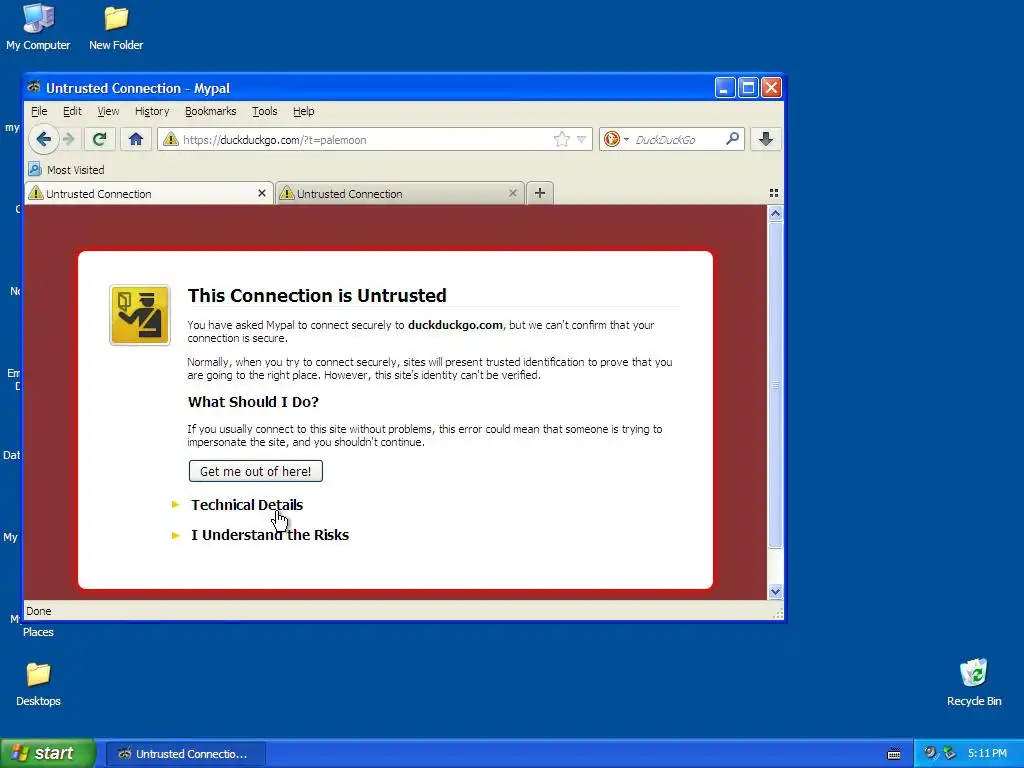Click the first system tray icon

click(931, 753)
